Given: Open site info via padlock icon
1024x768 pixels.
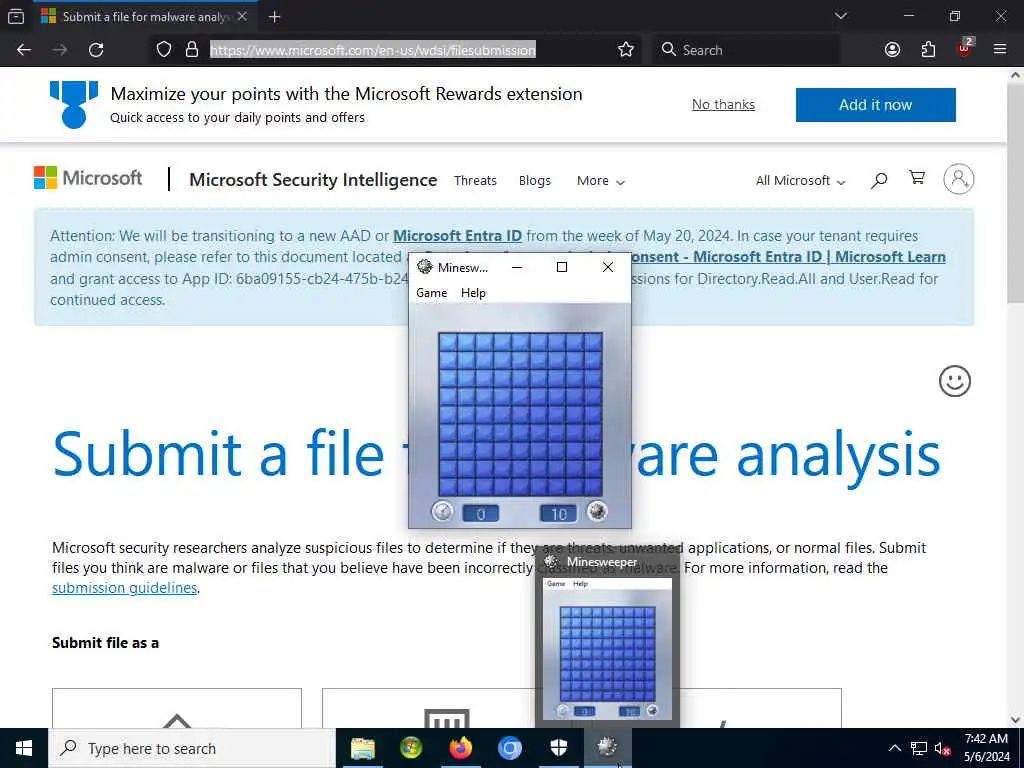Looking at the screenshot, I should tap(192, 50).
